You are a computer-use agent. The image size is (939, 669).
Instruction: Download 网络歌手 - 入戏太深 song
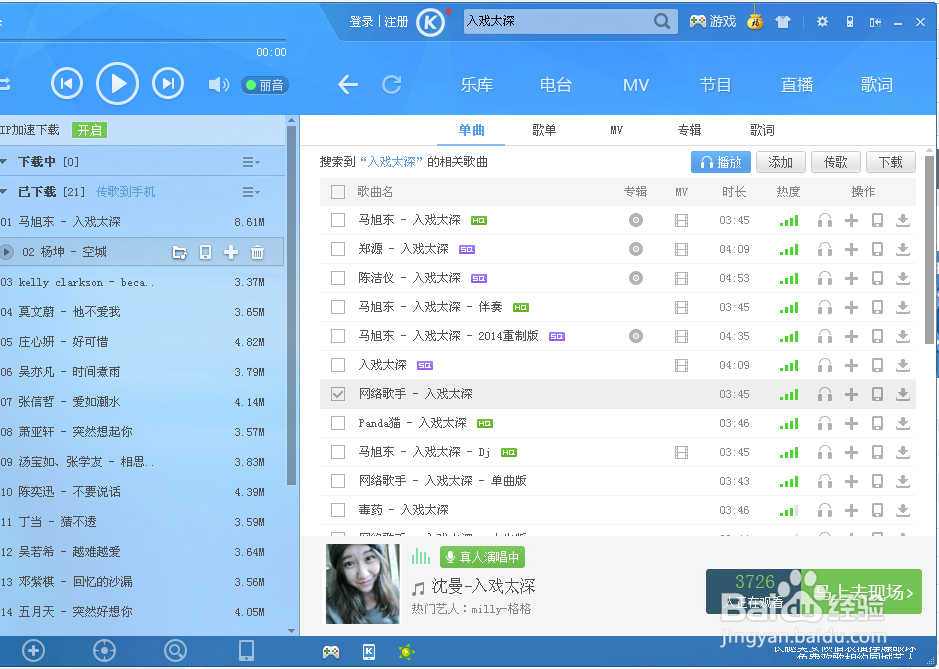(x=902, y=394)
